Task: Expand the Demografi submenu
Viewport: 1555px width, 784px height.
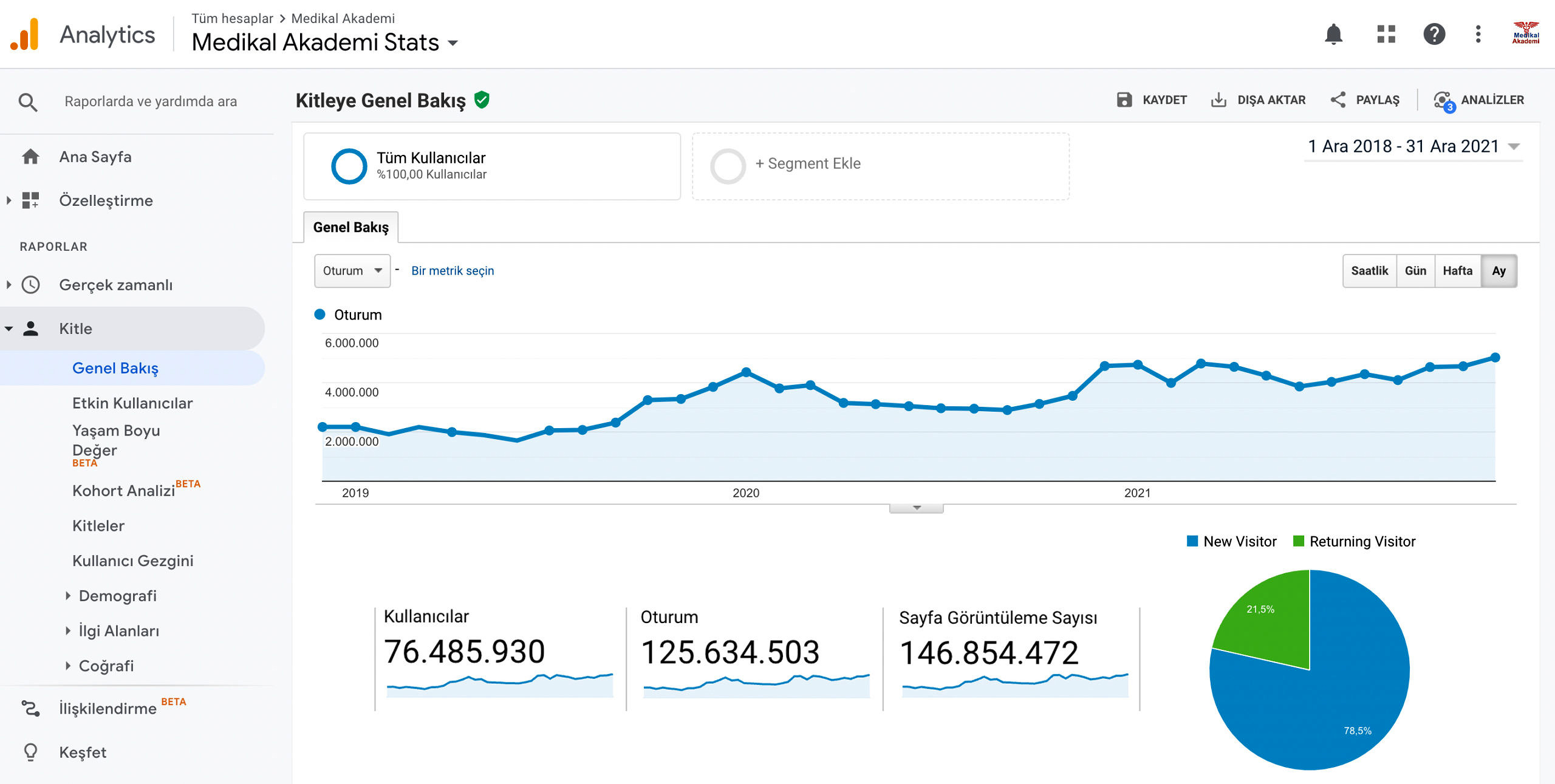Action: tap(117, 596)
